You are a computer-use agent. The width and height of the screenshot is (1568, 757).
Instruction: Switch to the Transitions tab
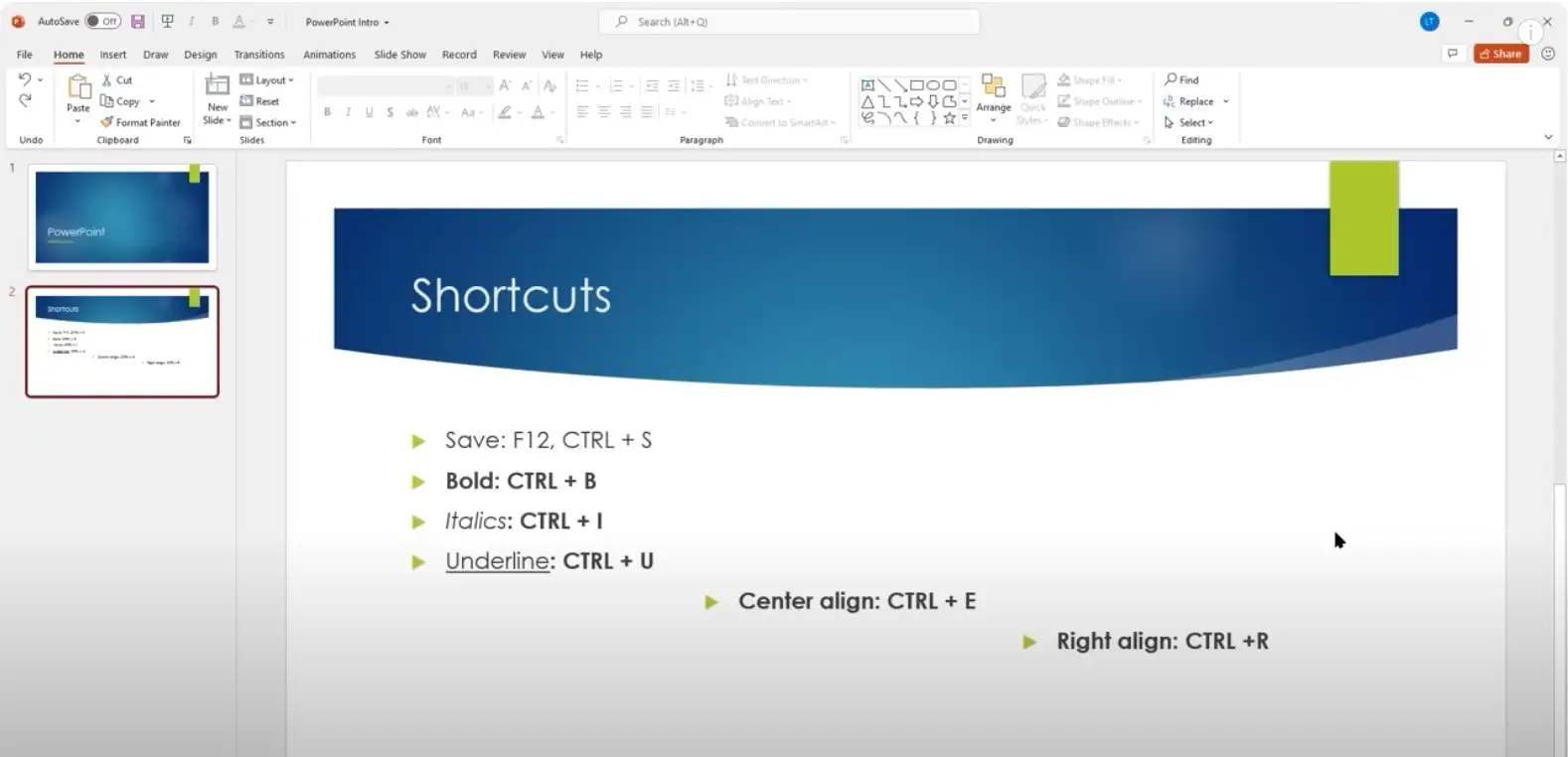pyautogui.click(x=258, y=55)
